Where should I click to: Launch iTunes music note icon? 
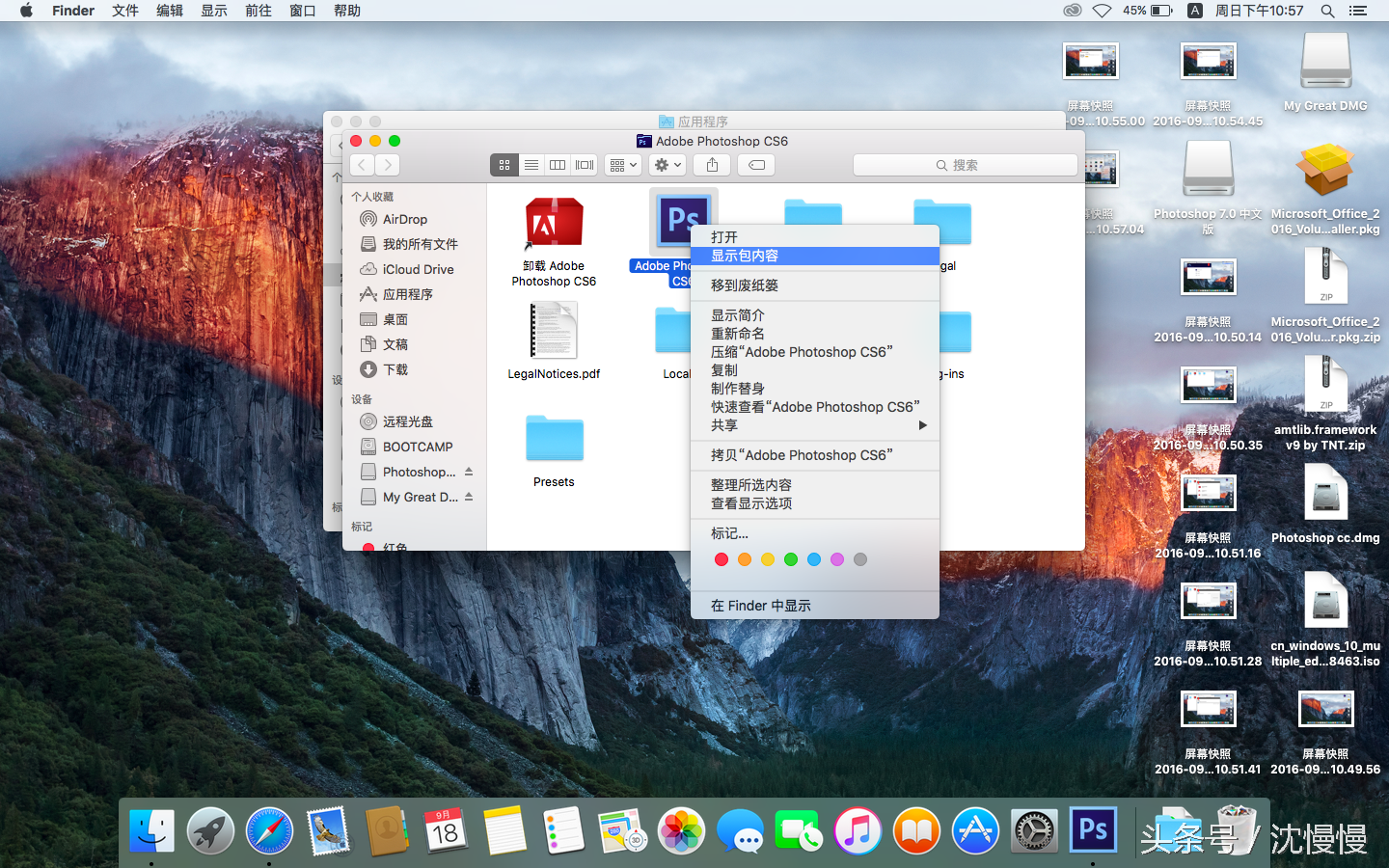point(858,830)
